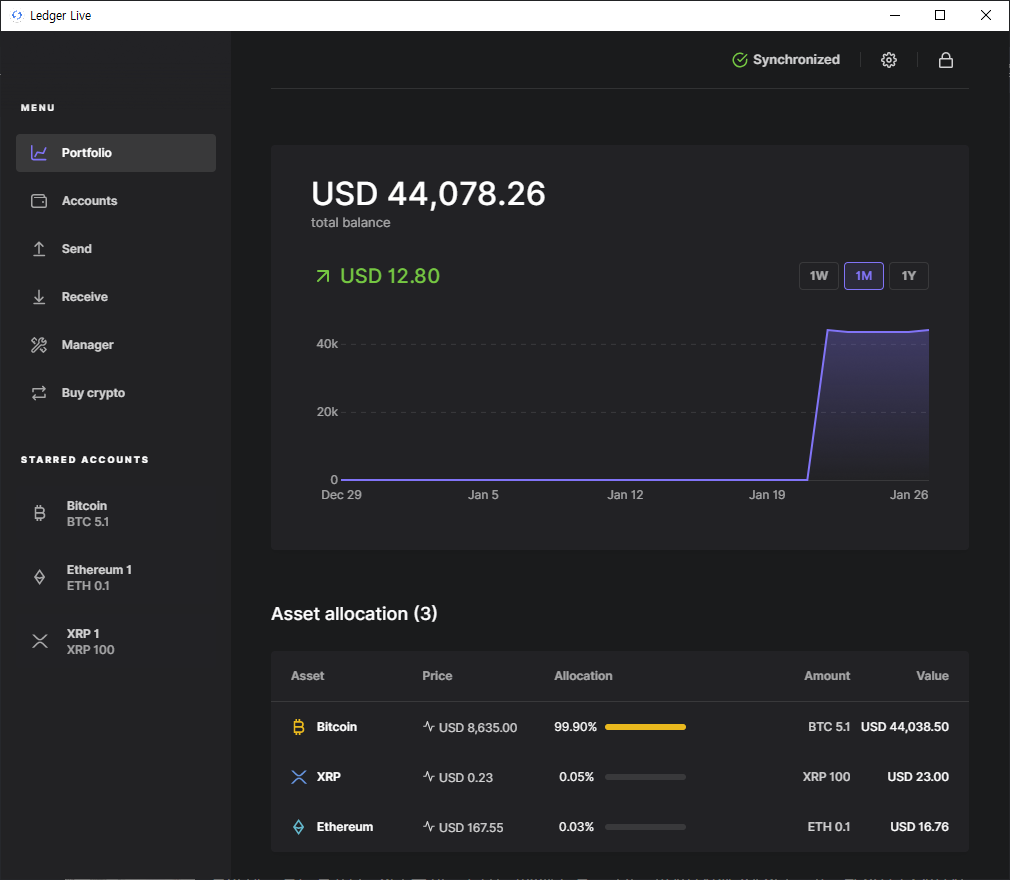Maximize the Ledger Live window
The image size is (1010, 880).
[x=940, y=15]
